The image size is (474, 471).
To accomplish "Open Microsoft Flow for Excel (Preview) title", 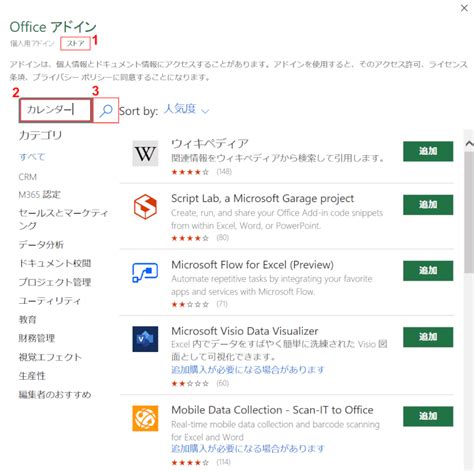I will tap(252, 265).
